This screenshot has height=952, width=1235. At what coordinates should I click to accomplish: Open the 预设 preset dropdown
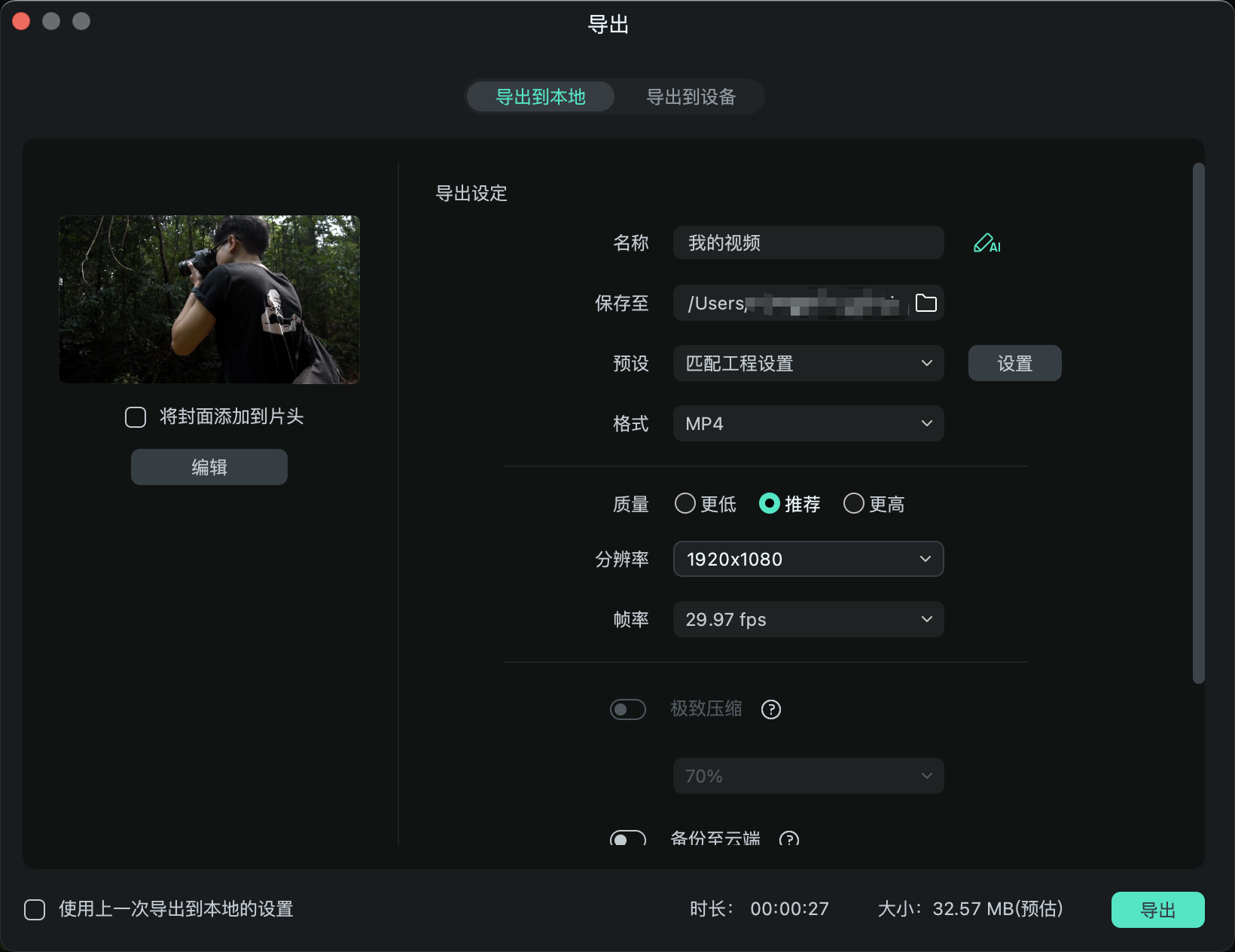click(x=808, y=363)
